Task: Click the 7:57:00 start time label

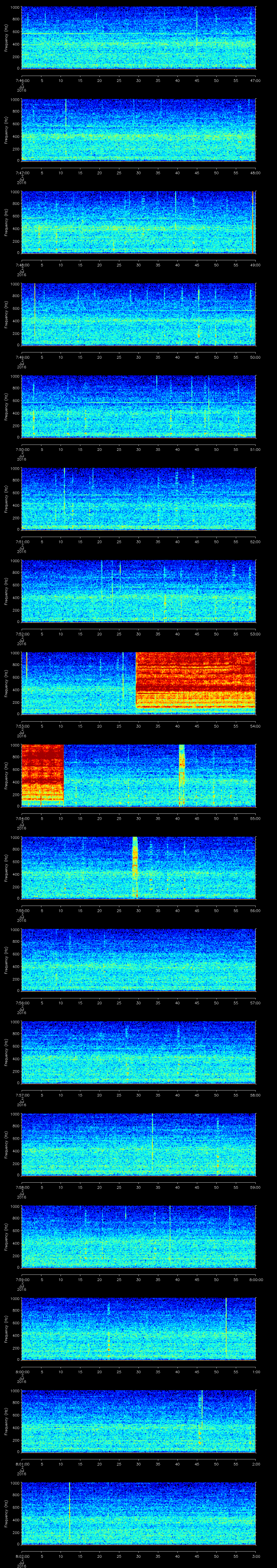Action: [x=22, y=1095]
